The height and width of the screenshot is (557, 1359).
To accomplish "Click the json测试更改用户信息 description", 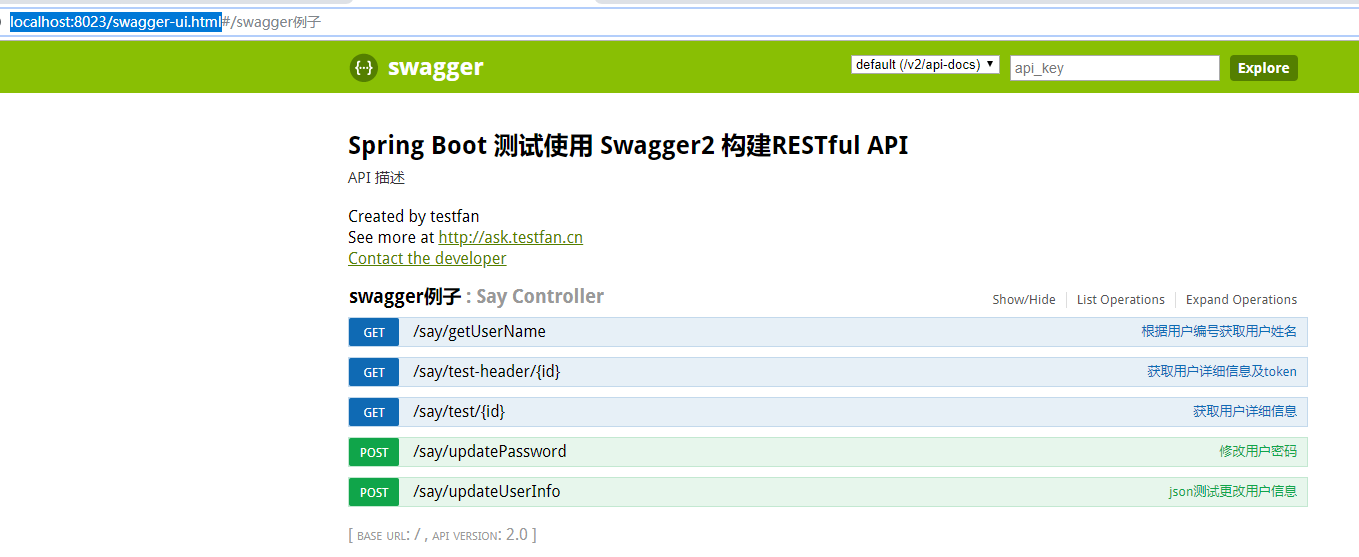I will (1233, 491).
